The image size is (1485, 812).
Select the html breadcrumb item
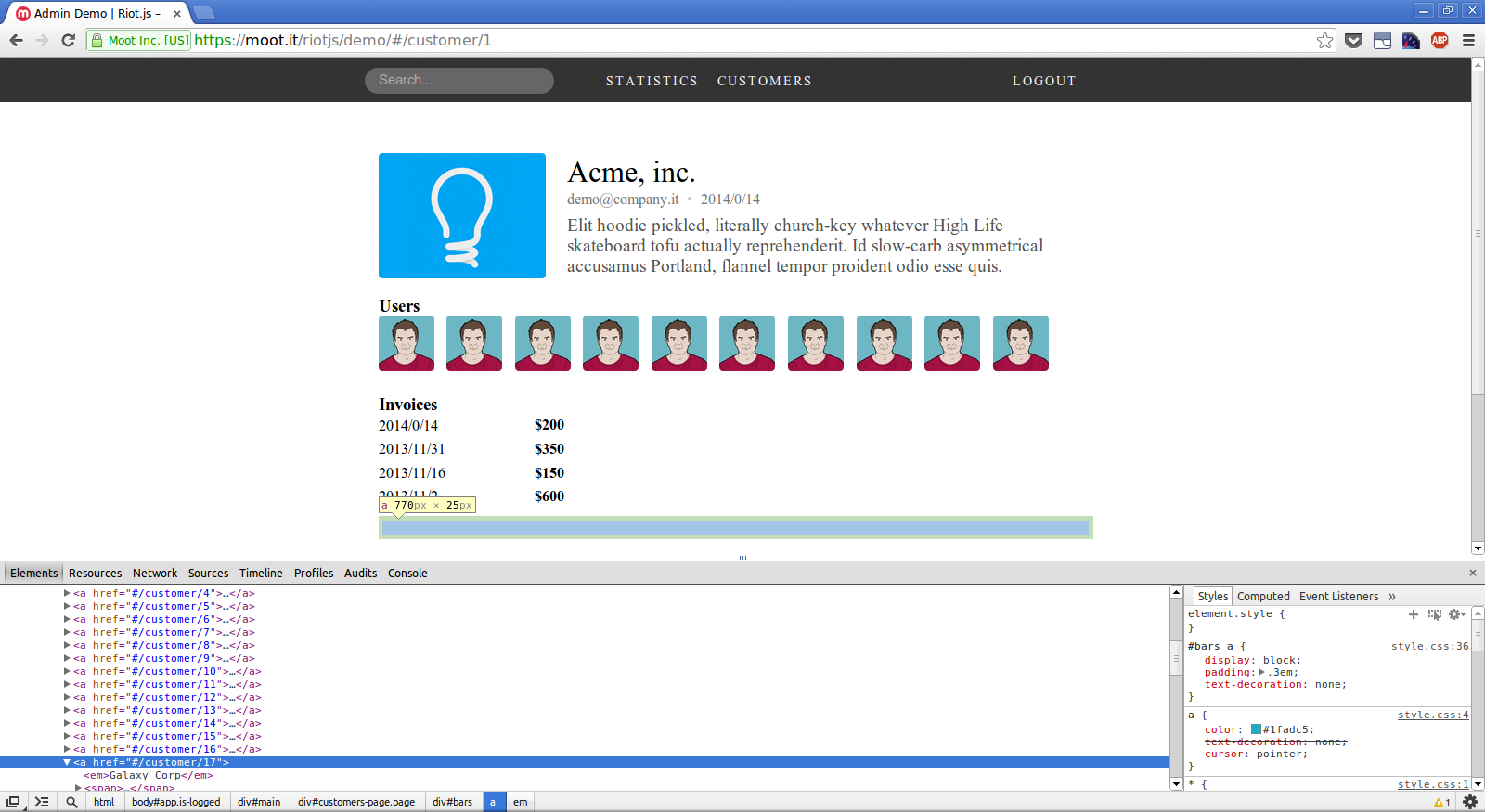[x=104, y=802]
